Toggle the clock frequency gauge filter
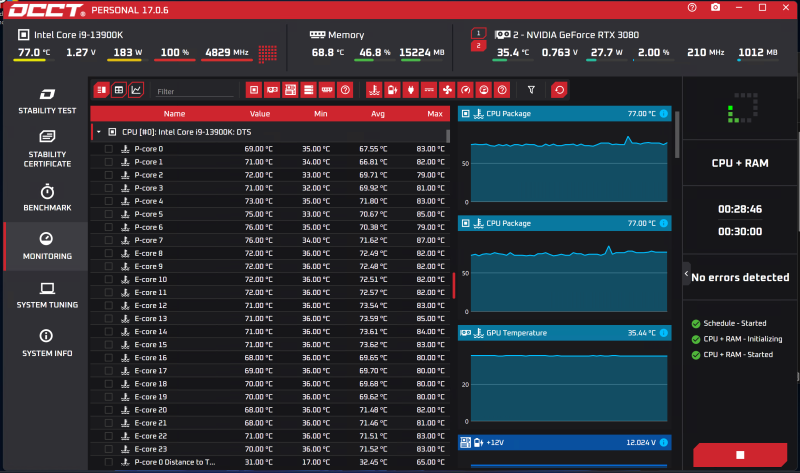 click(x=465, y=90)
